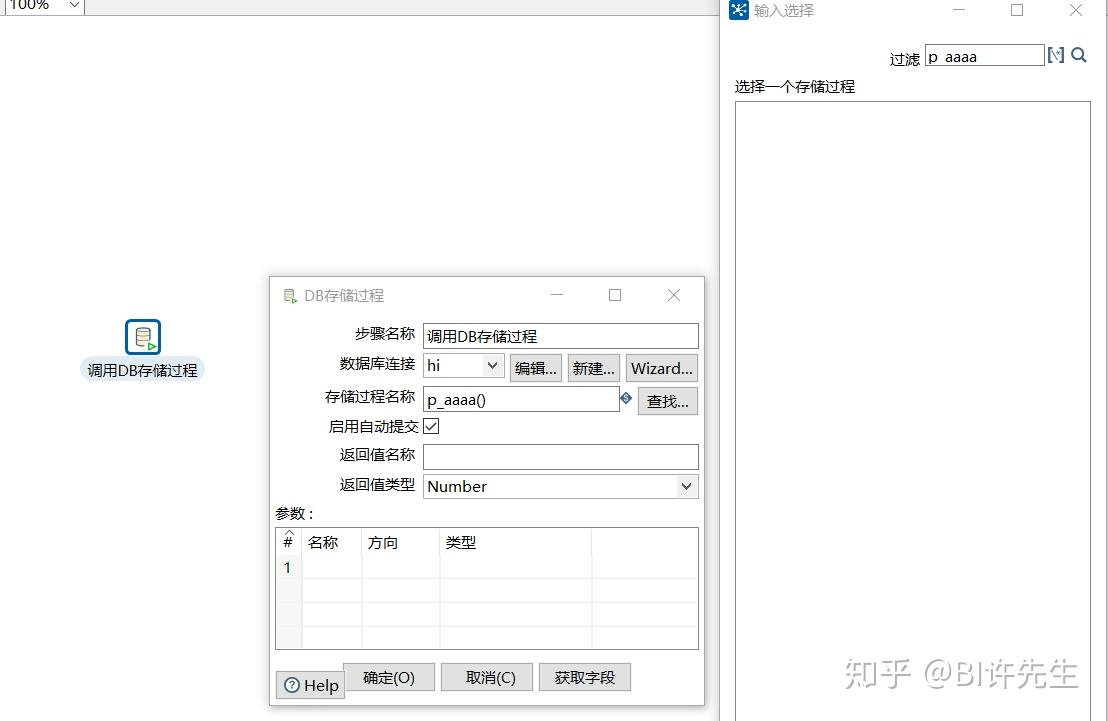
Task: Open the 返回值类型 dropdown showing Number
Action: click(686, 486)
